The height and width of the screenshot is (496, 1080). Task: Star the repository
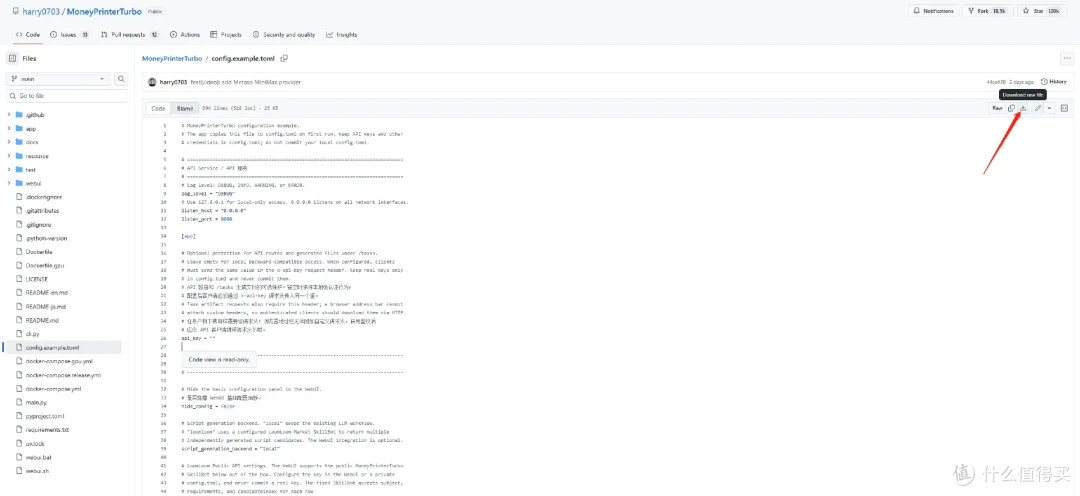coord(1041,11)
